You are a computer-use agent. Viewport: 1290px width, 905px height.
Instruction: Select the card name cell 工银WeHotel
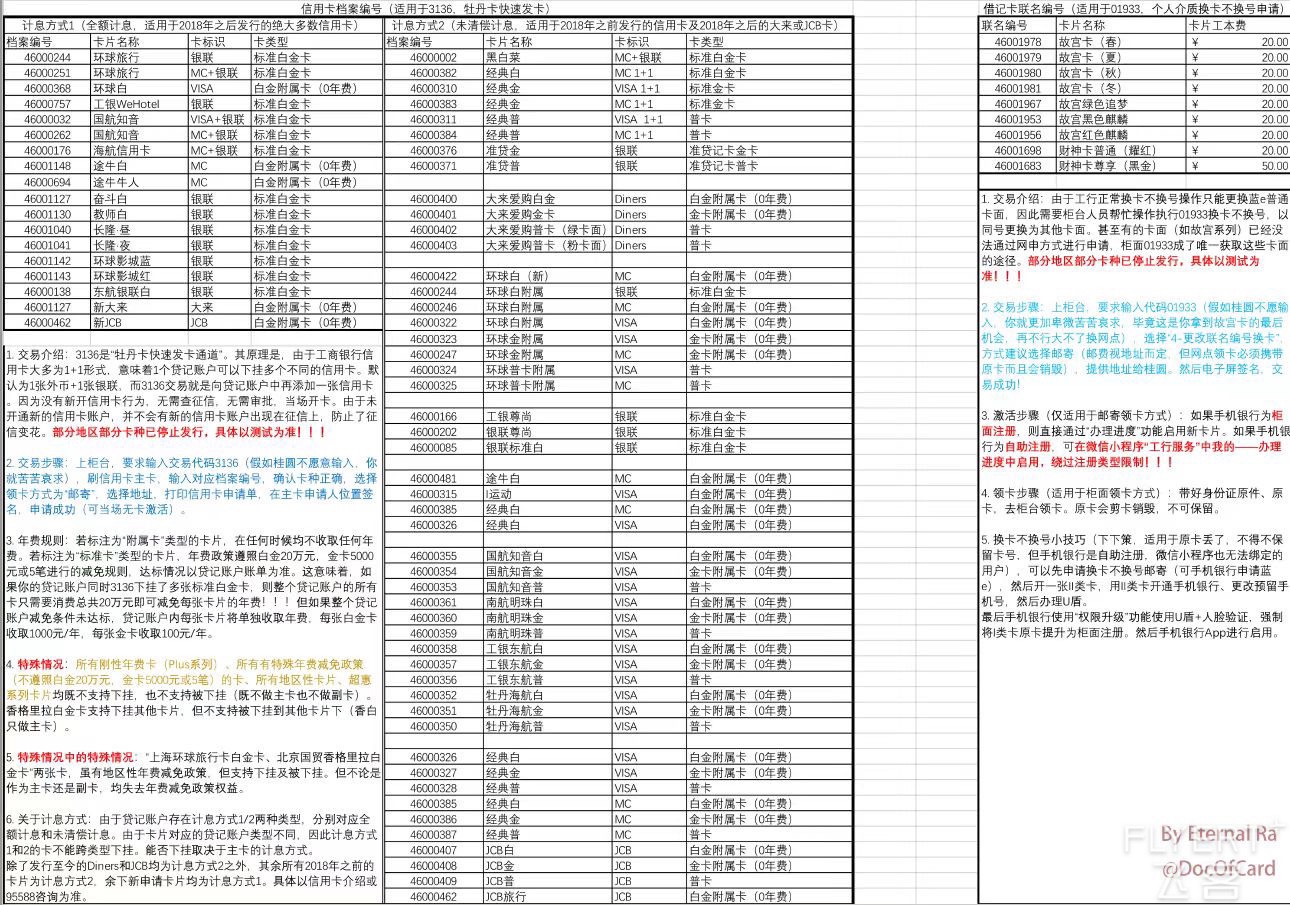pyautogui.click(x=139, y=104)
